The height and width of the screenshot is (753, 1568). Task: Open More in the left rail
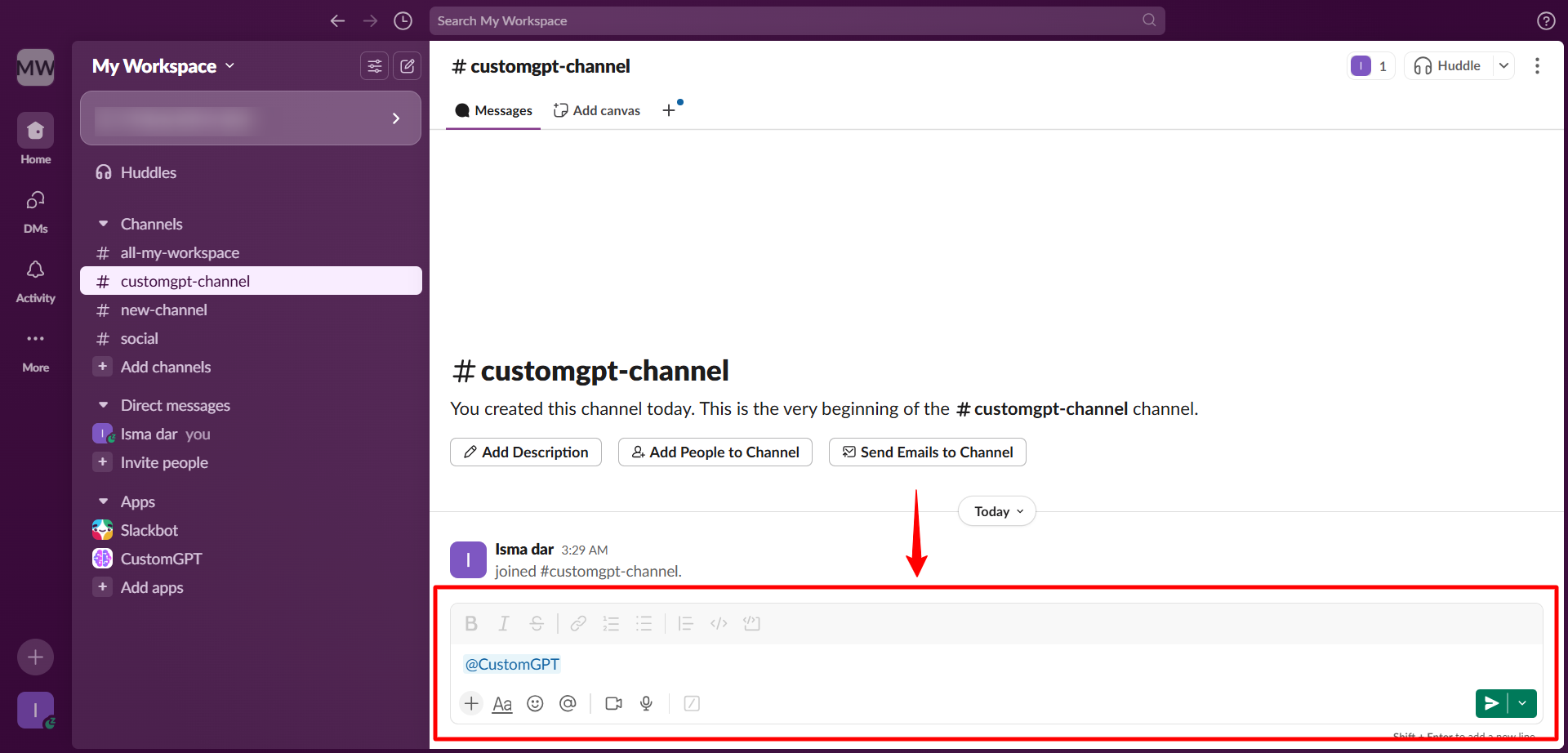pos(35,350)
